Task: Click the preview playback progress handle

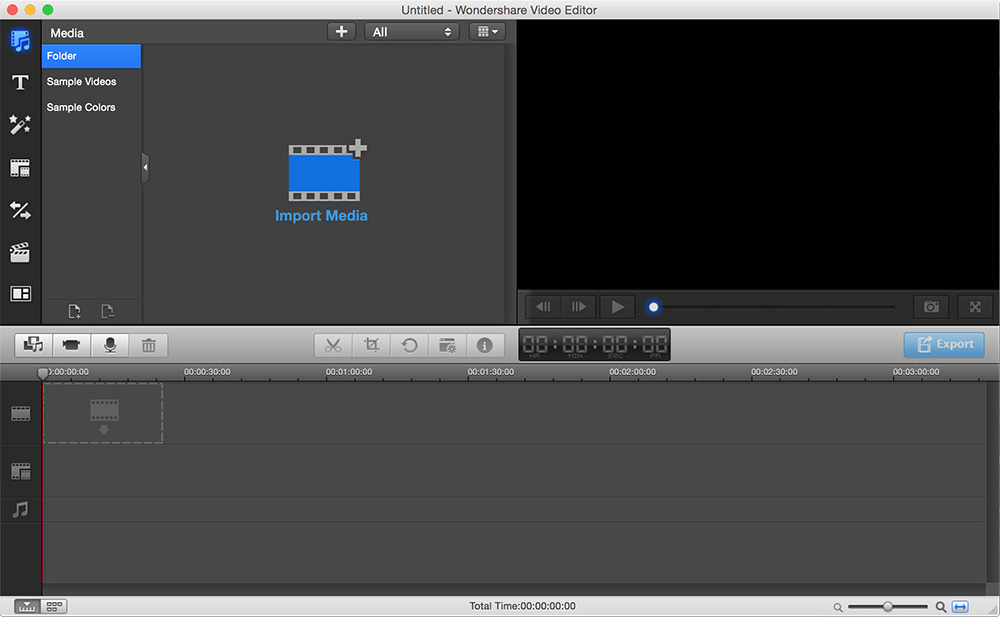Action: (653, 307)
